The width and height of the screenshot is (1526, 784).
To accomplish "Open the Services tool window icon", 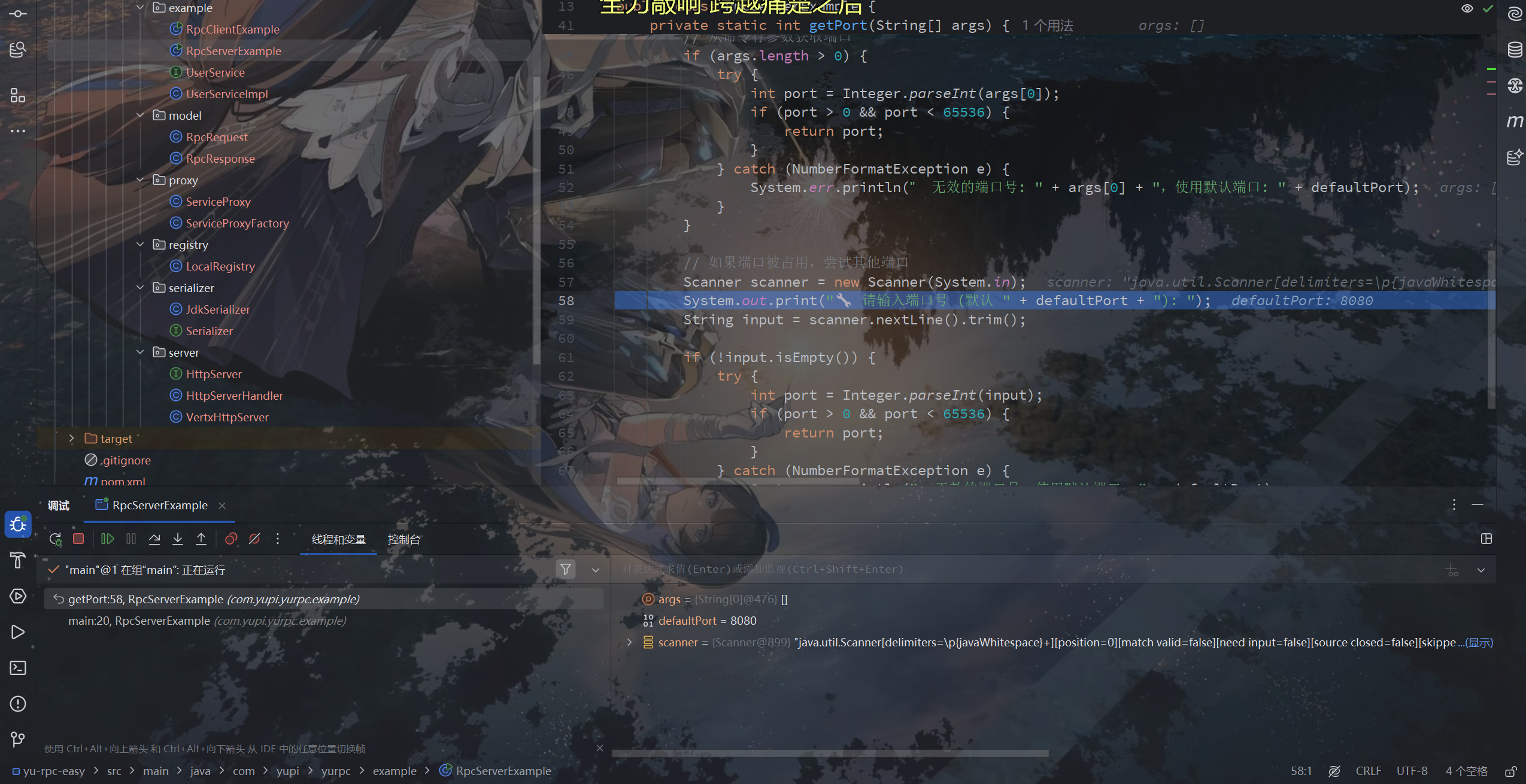I will [18, 596].
